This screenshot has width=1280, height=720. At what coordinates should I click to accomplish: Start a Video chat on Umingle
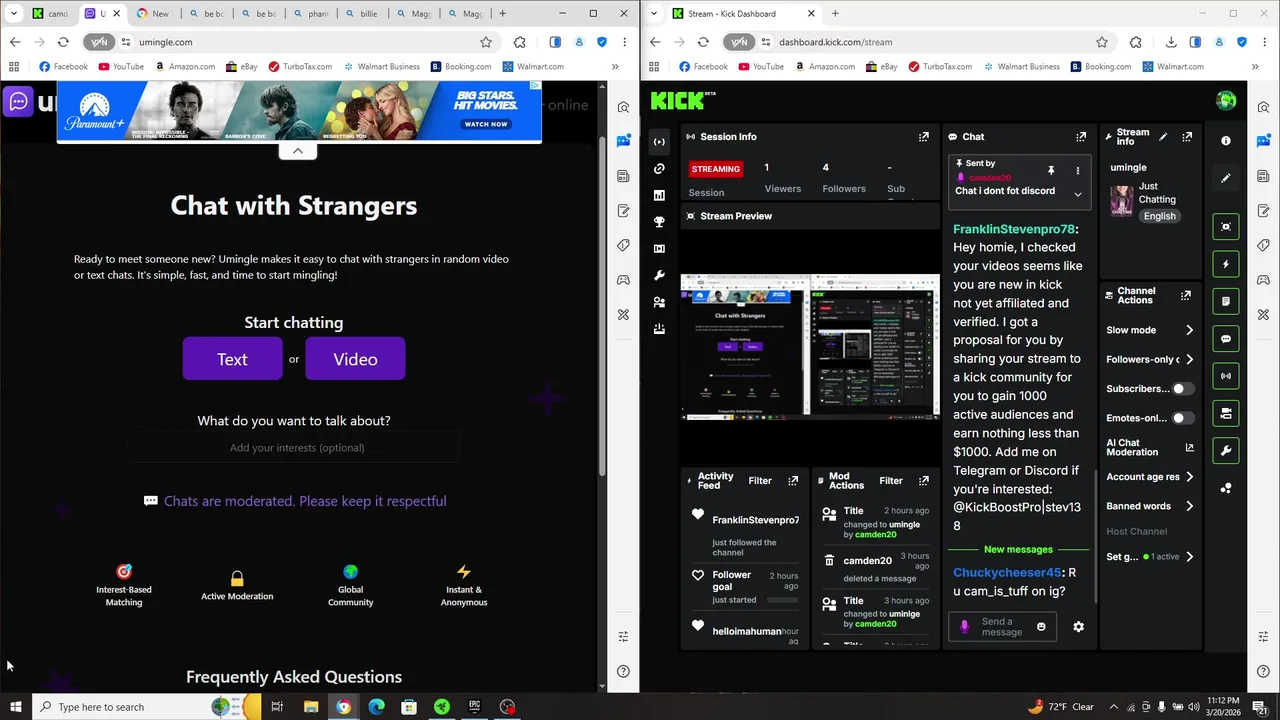[355, 359]
